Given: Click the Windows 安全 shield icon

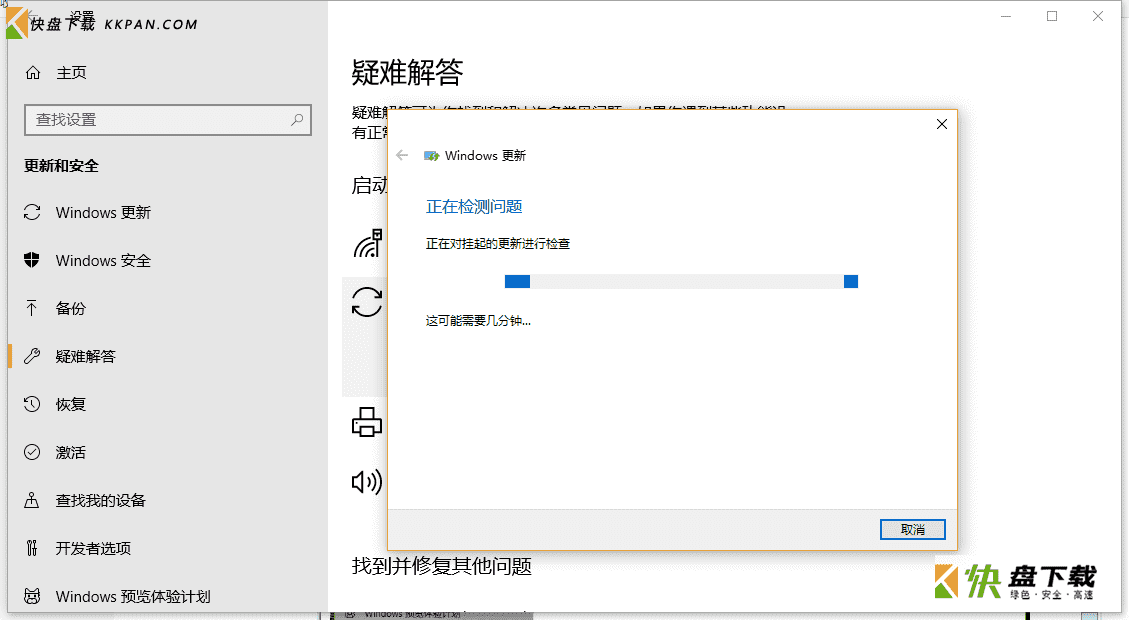Looking at the screenshot, I should coord(32,260).
